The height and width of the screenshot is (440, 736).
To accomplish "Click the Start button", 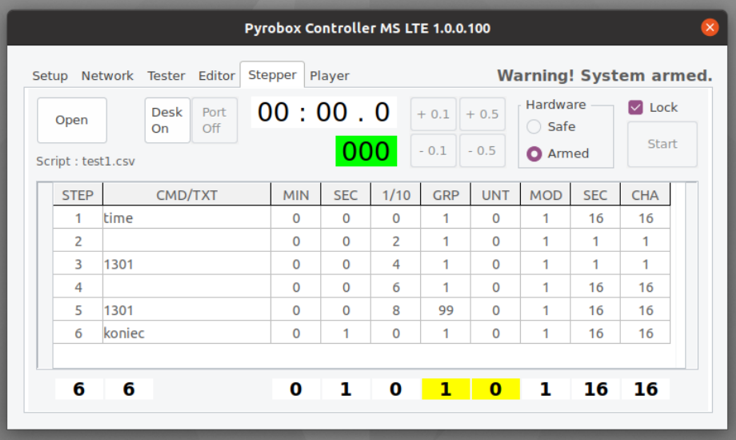I will tap(662, 144).
